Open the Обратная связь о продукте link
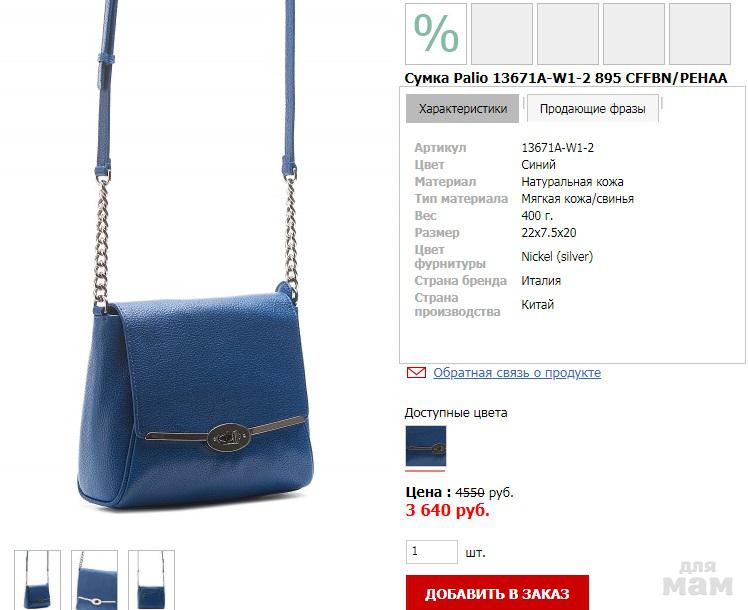The height and width of the screenshot is (610, 748). pos(517,372)
